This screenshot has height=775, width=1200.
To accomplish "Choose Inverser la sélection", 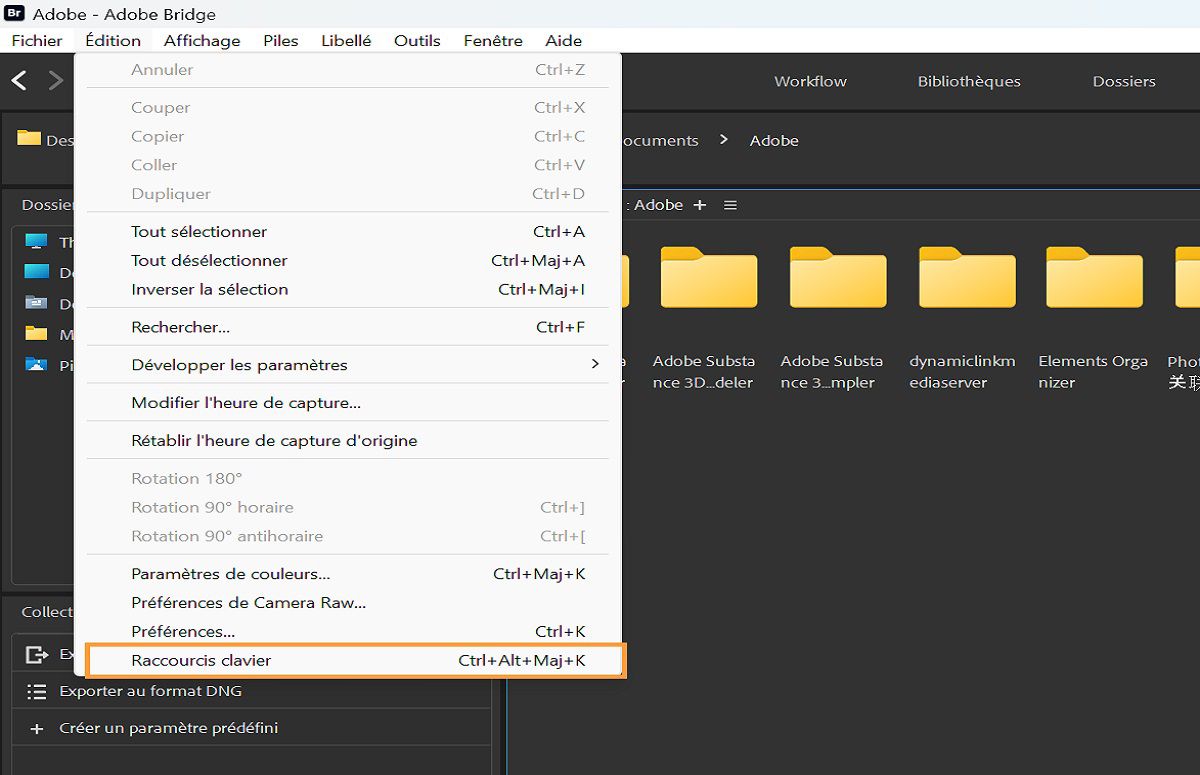I will (348, 290).
